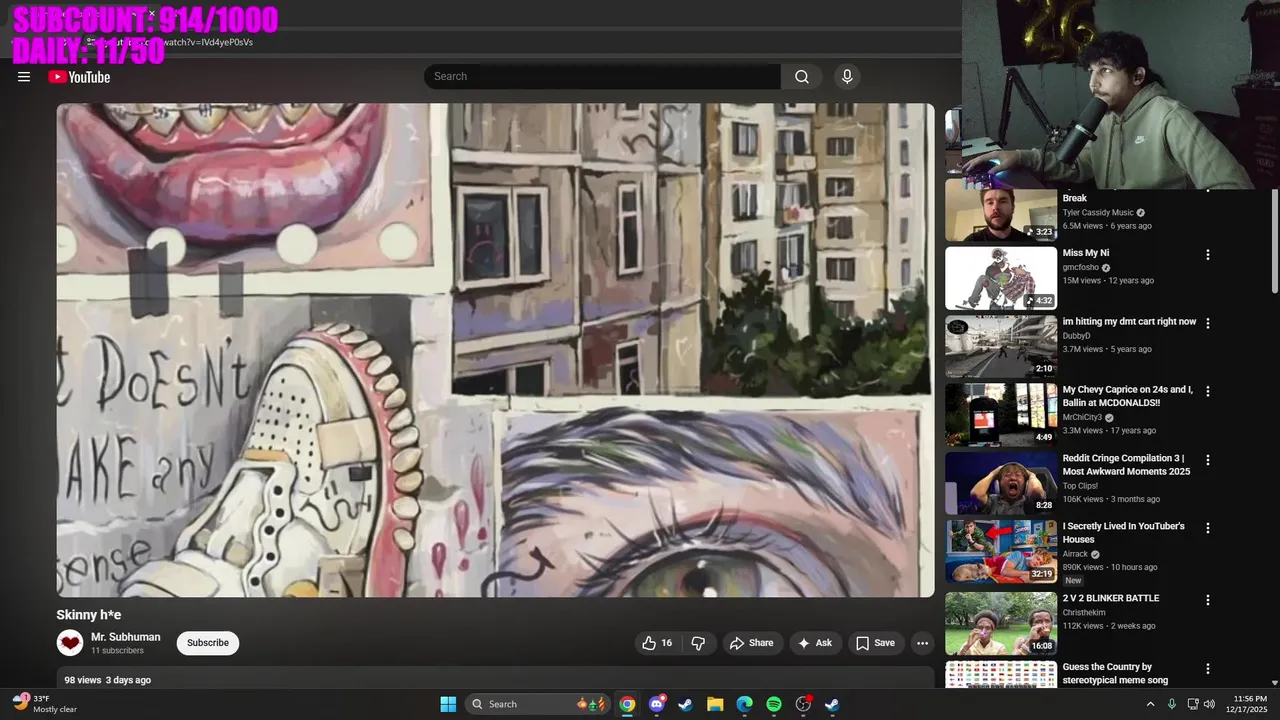Click the Christhekim channel name
The image size is (1280, 720).
tap(1084, 612)
